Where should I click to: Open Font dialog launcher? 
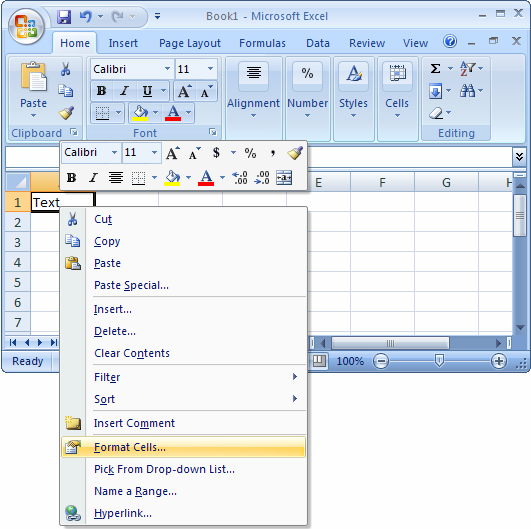[x=213, y=132]
